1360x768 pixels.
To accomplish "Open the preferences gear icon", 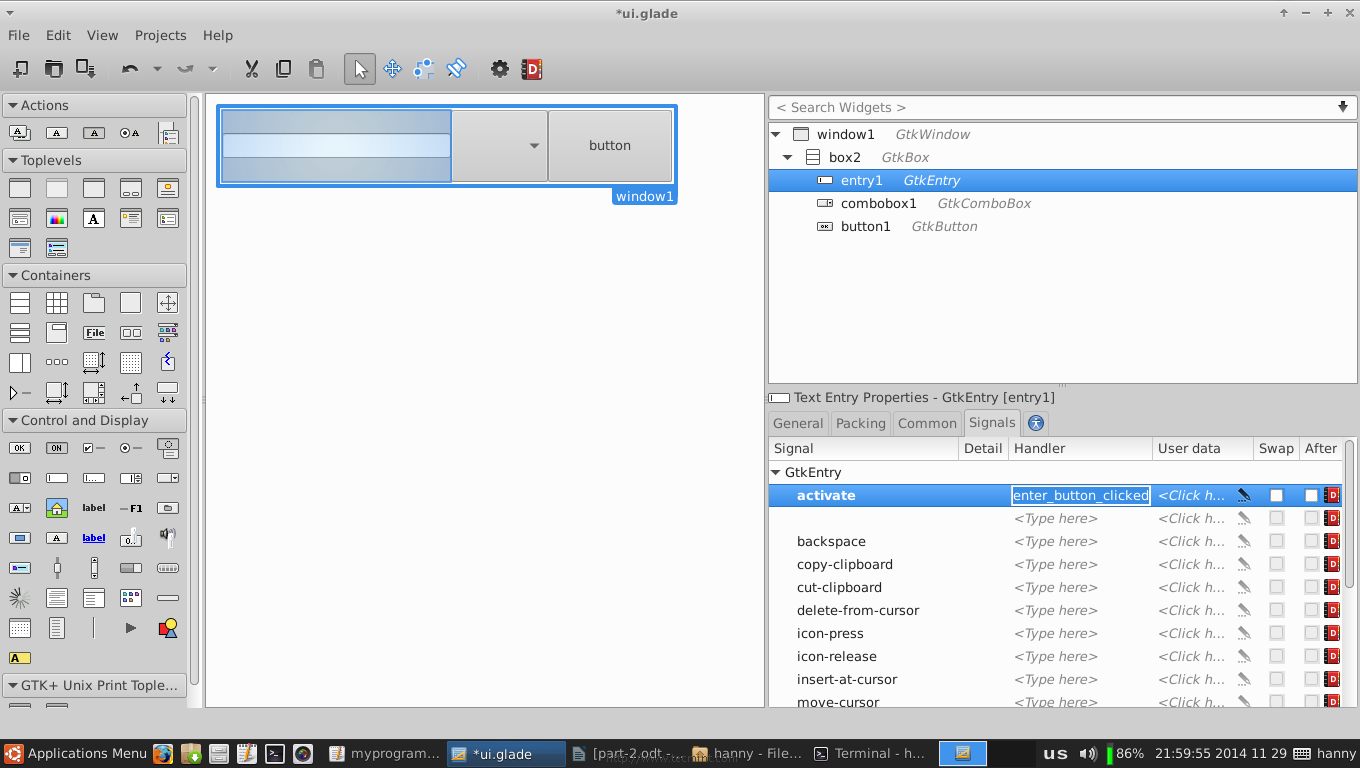I will tap(499, 69).
